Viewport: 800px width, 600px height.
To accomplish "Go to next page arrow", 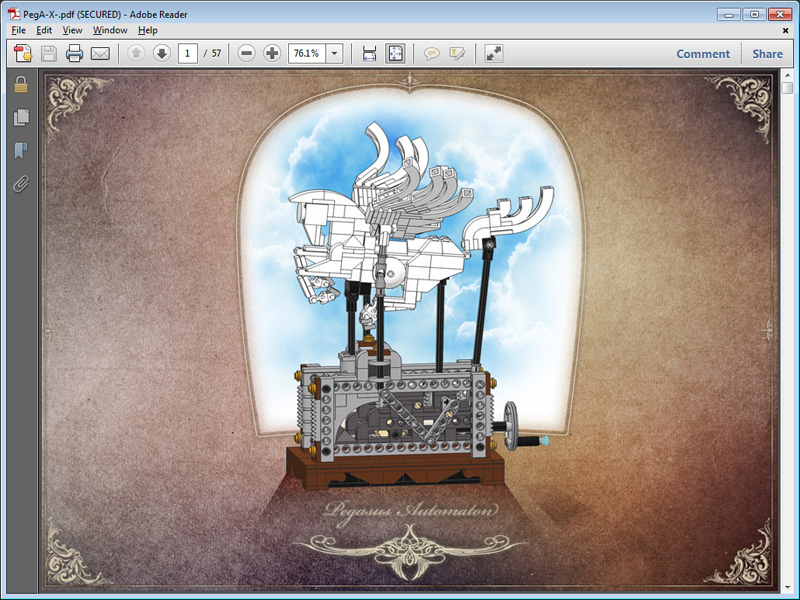I will coord(161,54).
